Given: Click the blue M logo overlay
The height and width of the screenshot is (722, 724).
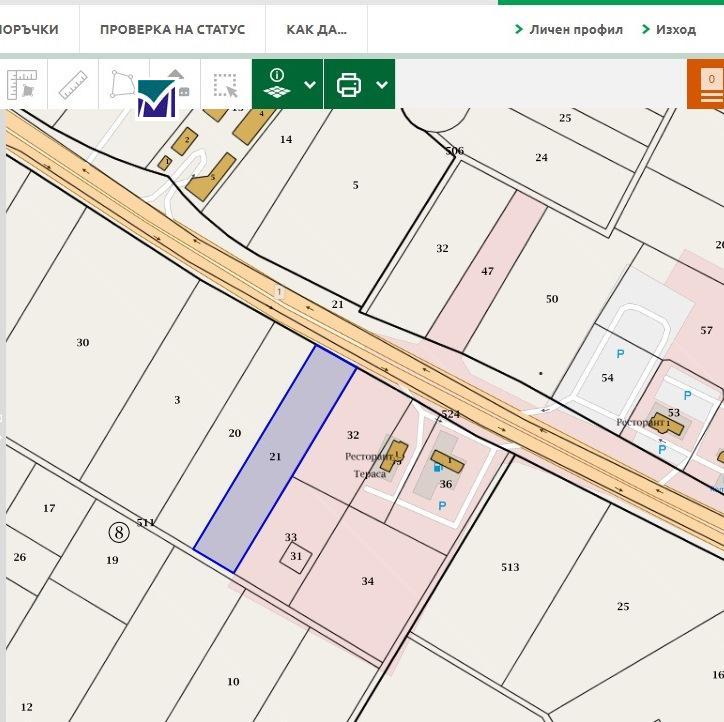Looking at the screenshot, I should pos(157,98).
